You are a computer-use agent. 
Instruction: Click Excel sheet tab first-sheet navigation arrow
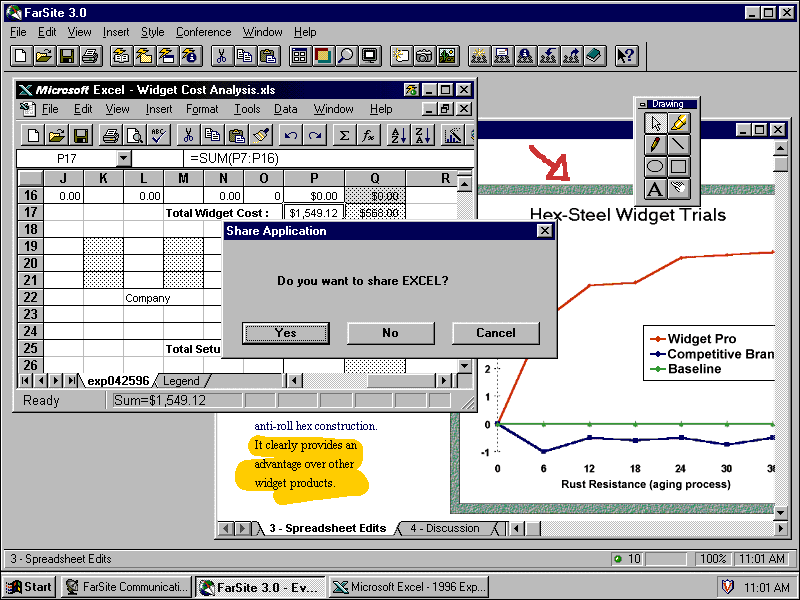click(x=24, y=381)
